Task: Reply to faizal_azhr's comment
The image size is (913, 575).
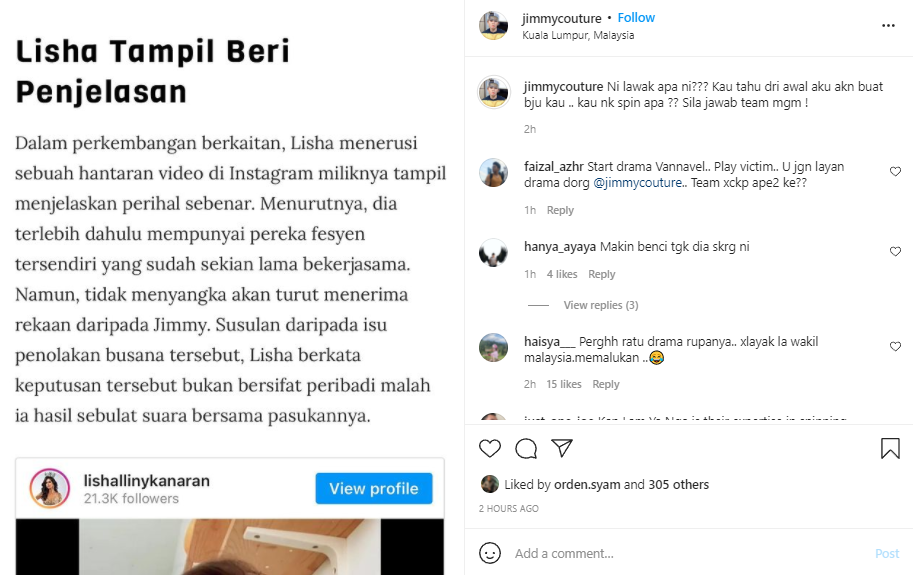Action: [x=560, y=210]
